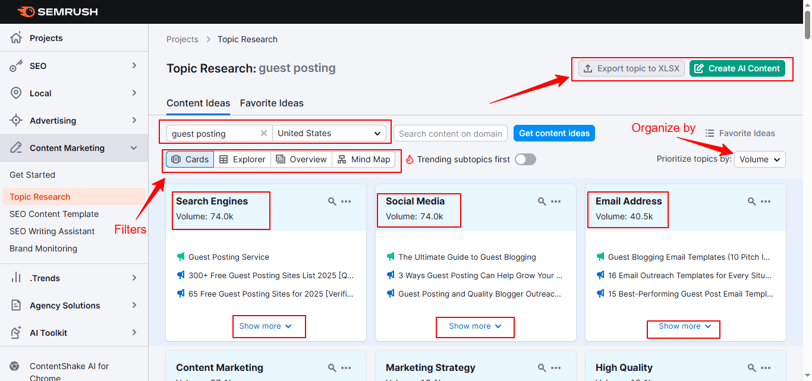Toggle Trending subtopics first switch

[525, 159]
